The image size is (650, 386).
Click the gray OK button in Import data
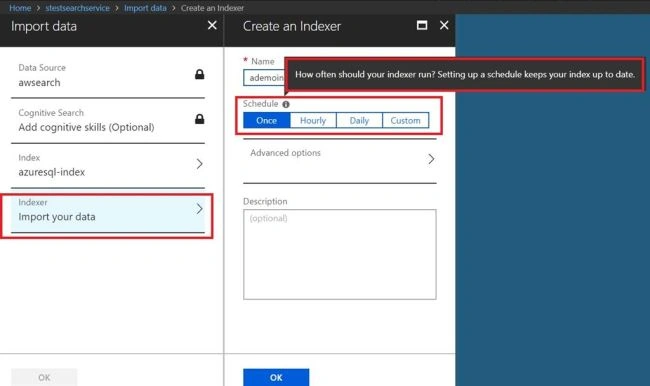point(44,377)
